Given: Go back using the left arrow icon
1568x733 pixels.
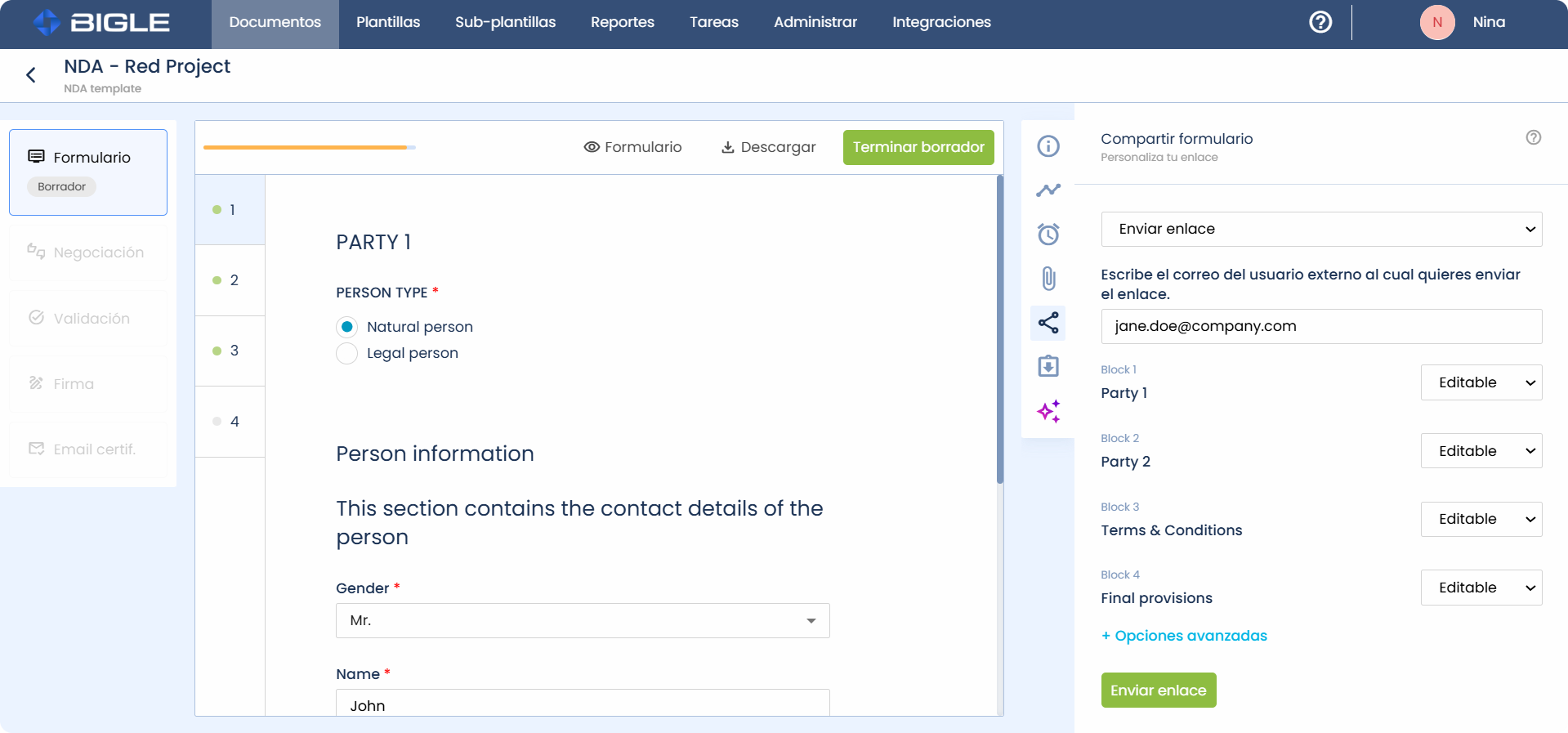Looking at the screenshot, I should pyautogui.click(x=31, y=75).
